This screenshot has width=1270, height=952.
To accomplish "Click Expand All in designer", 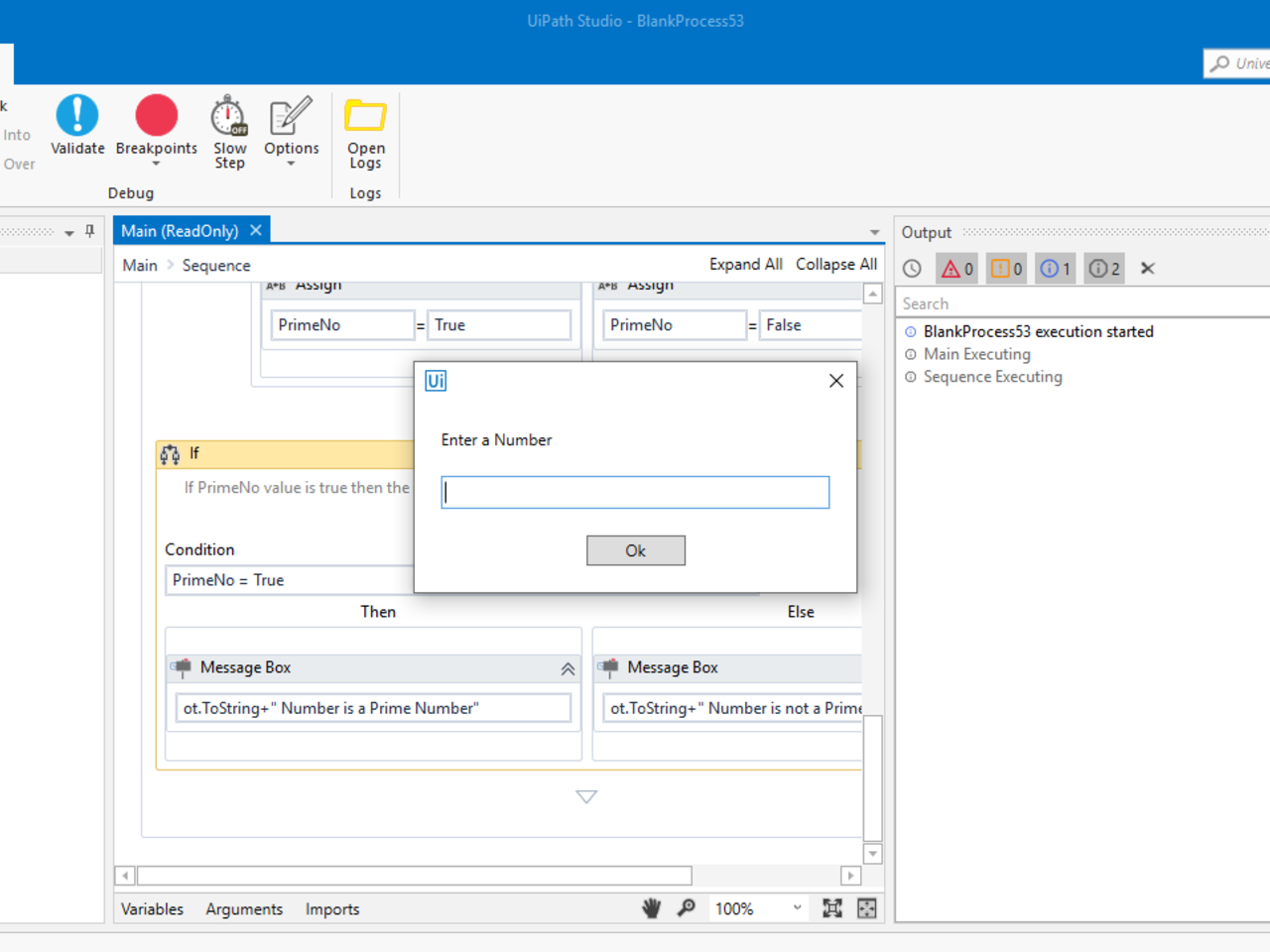I will click(746, 264).
